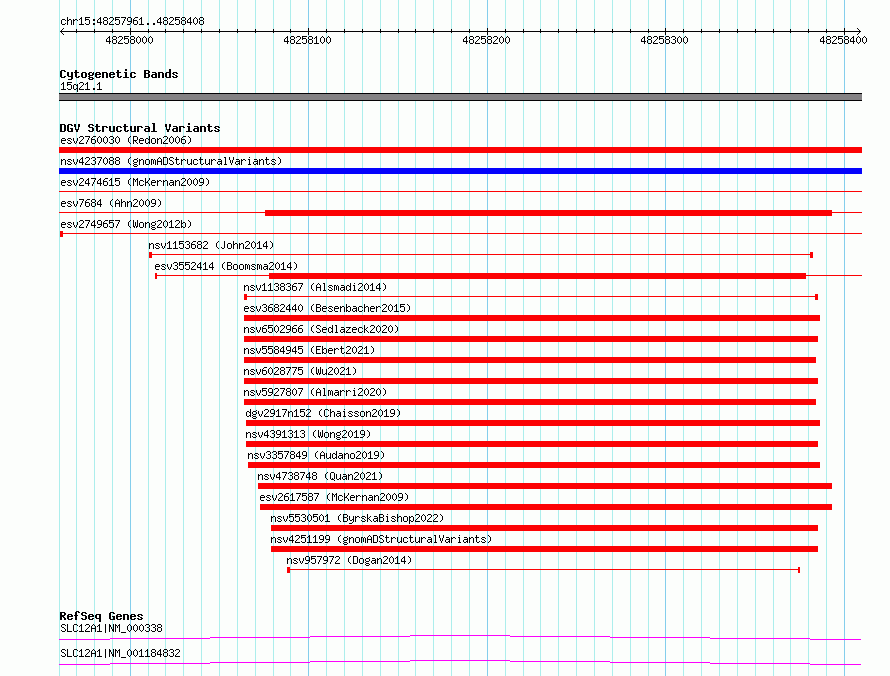Click dgv2917n152 (Chaisson2019) label
The width and height of the screenshot is (890, 676).
click(x=323, y=413)
